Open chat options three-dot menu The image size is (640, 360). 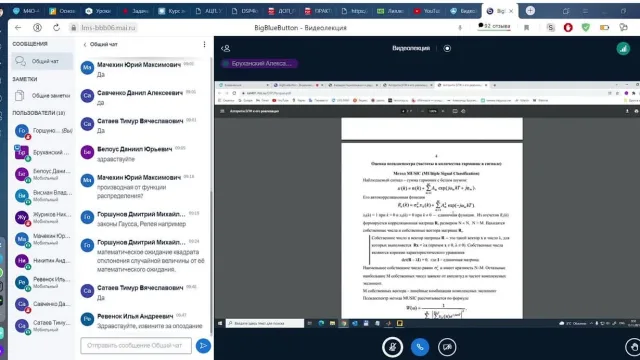[x=204, y=44]
